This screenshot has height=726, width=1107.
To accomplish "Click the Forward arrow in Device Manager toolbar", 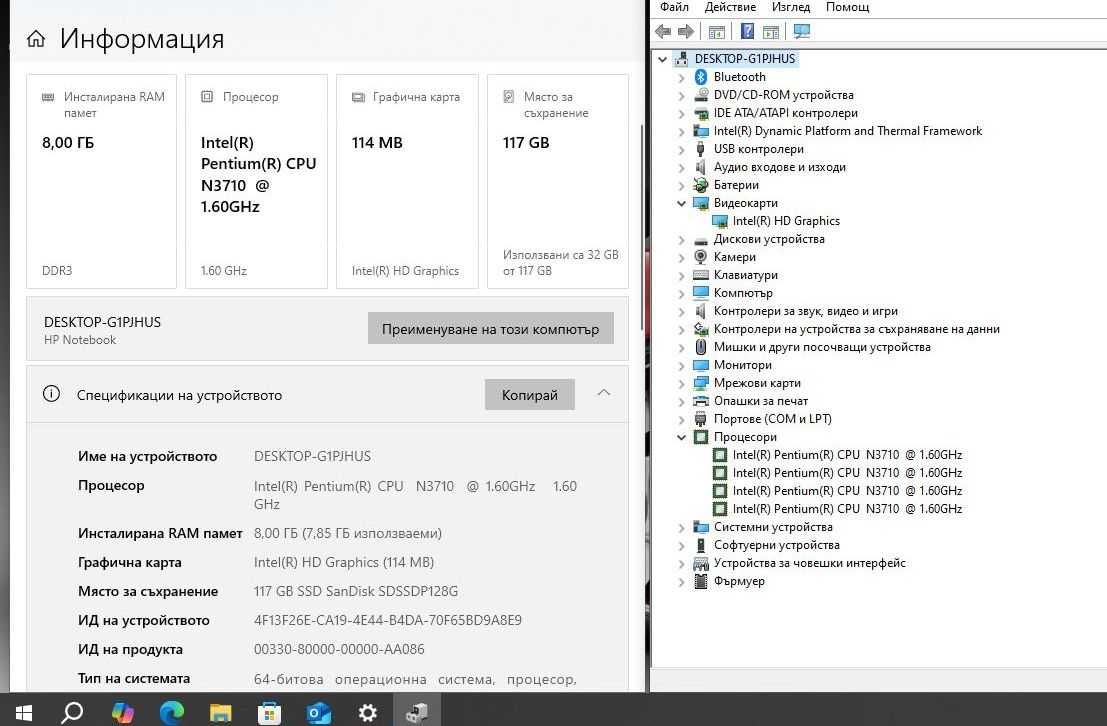I will click(686, 31).
